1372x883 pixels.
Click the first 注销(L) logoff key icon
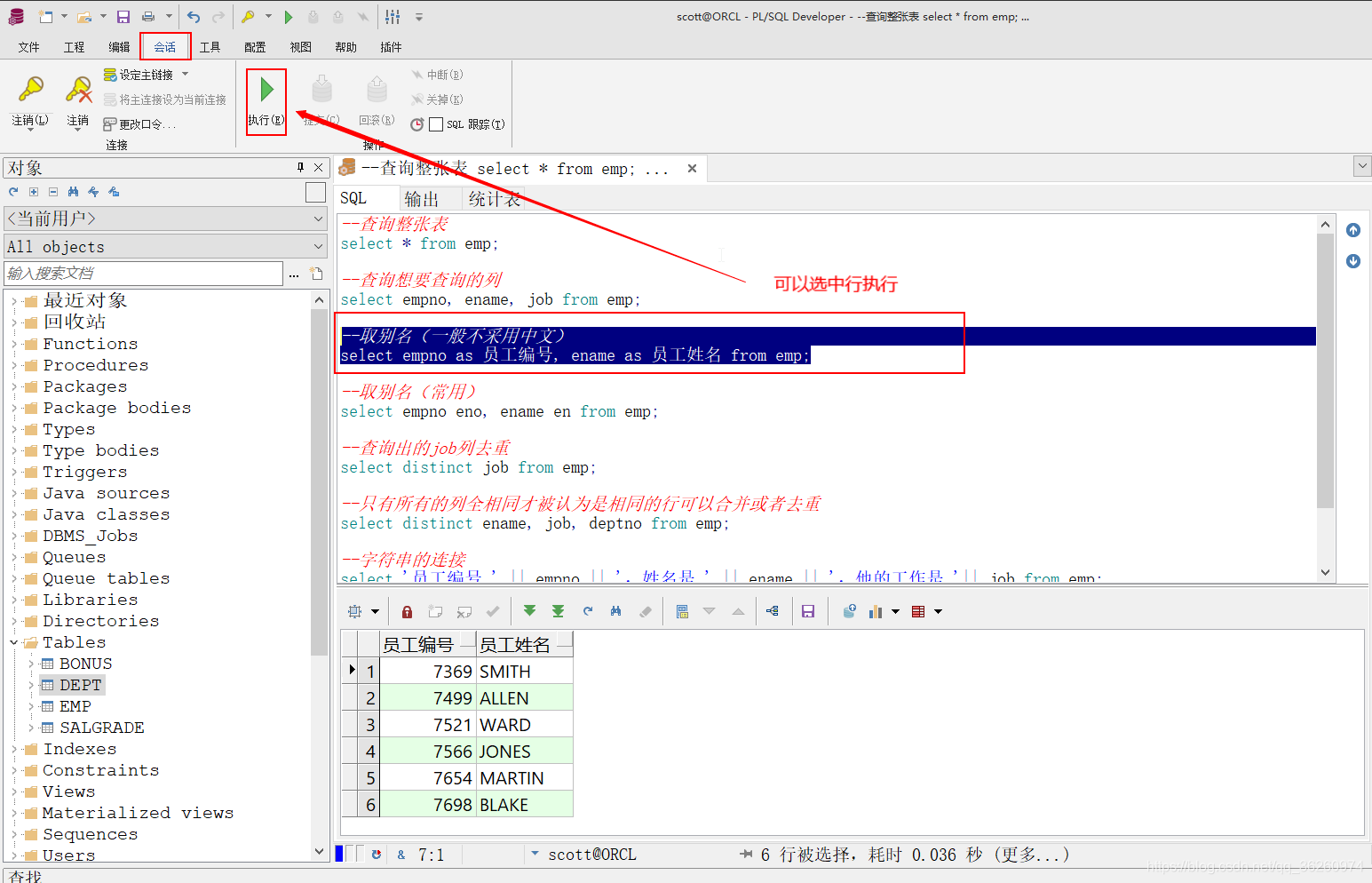point(30,90)
